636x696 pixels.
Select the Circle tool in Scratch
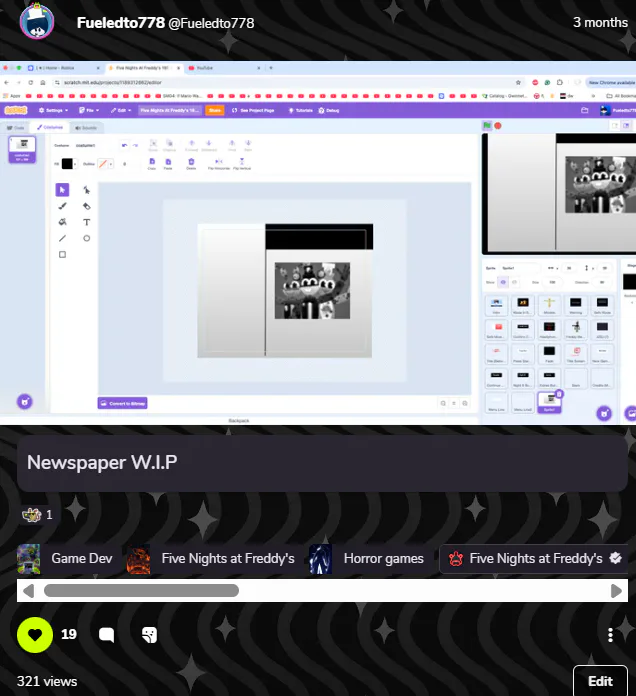click(87, 238)
